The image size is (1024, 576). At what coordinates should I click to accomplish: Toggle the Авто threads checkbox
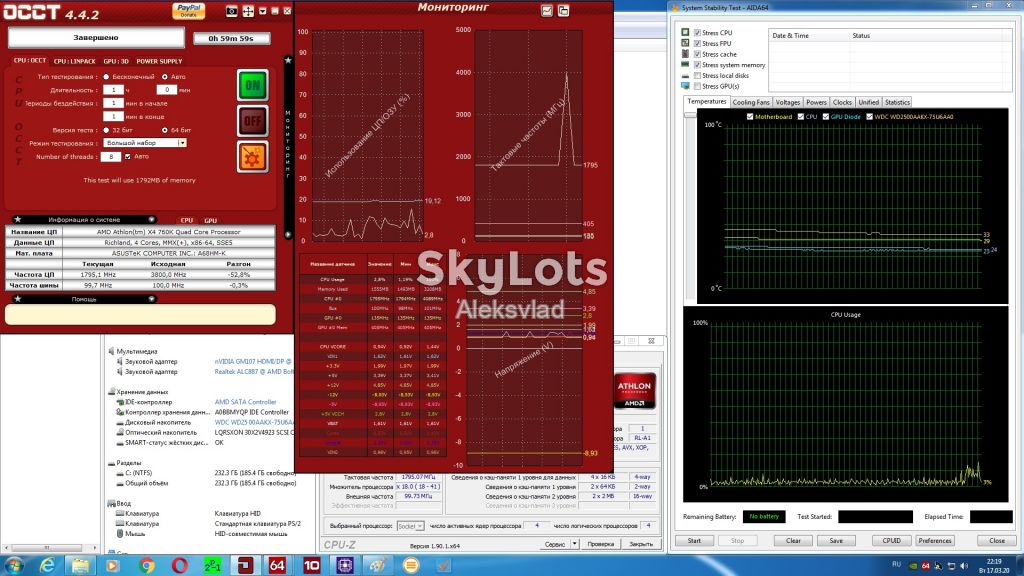127,157
